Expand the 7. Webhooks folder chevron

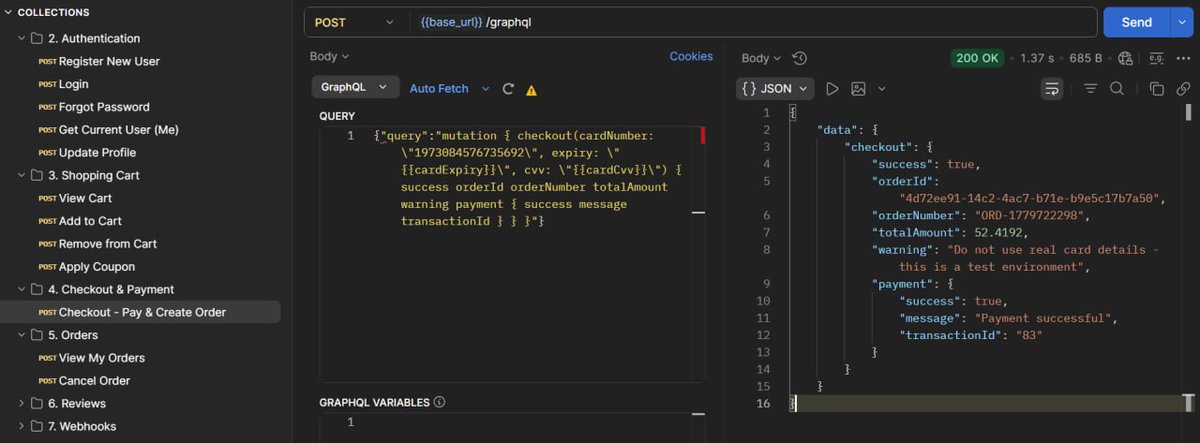21,426
